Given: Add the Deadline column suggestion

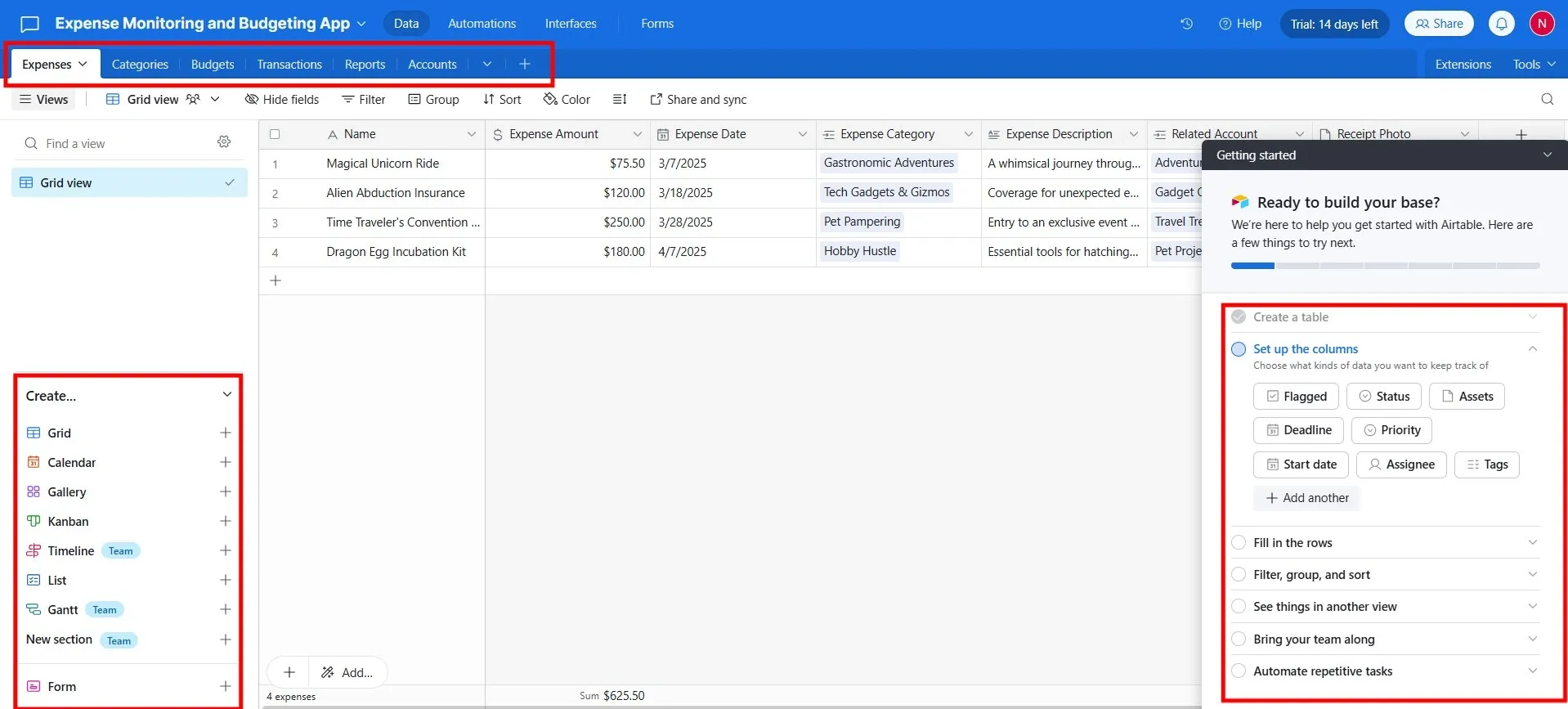Looking at the screenshot, I should tap(1298, 430).
